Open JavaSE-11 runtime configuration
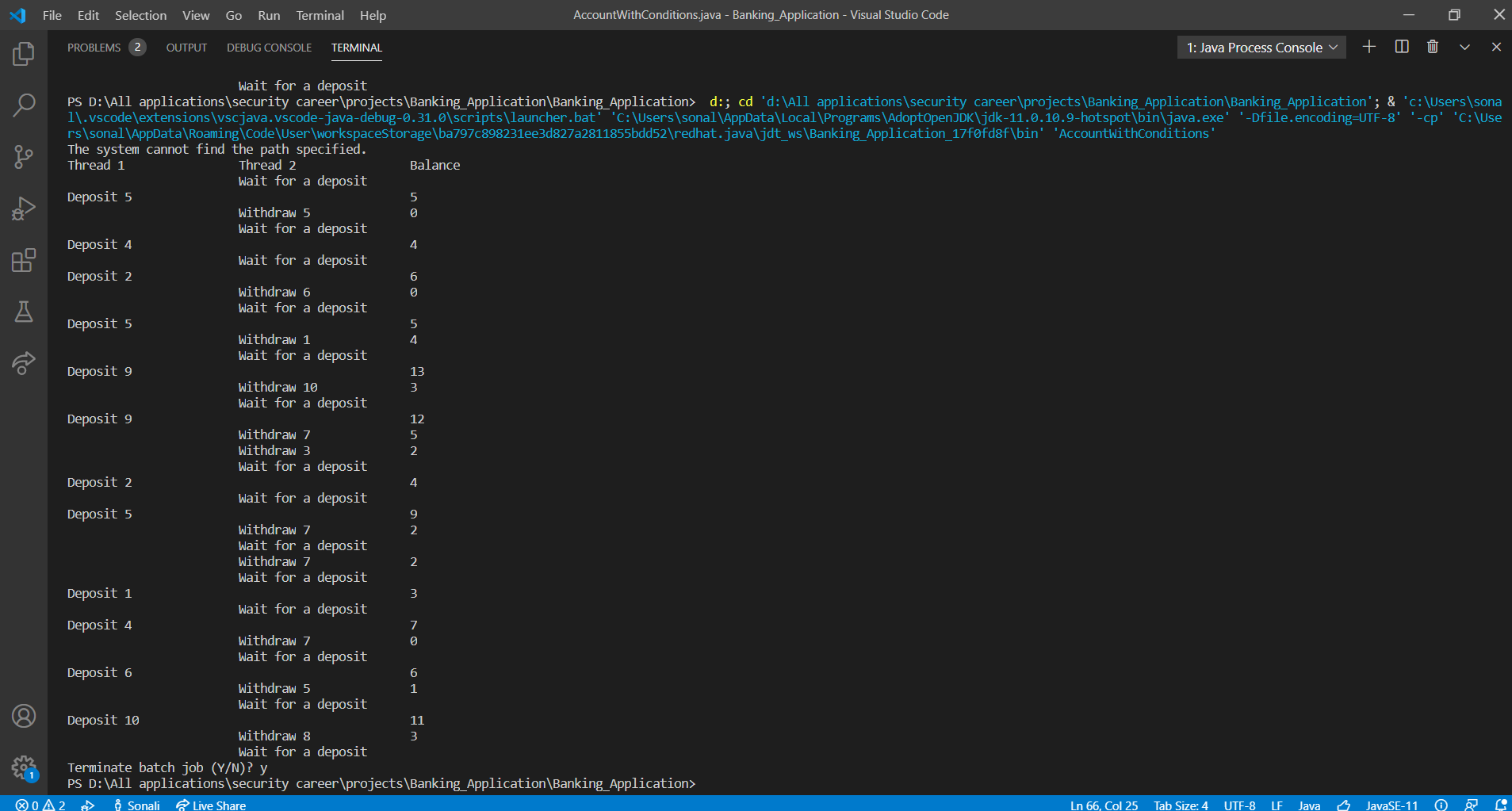 pyautogui.click(x=1391, y=805)
